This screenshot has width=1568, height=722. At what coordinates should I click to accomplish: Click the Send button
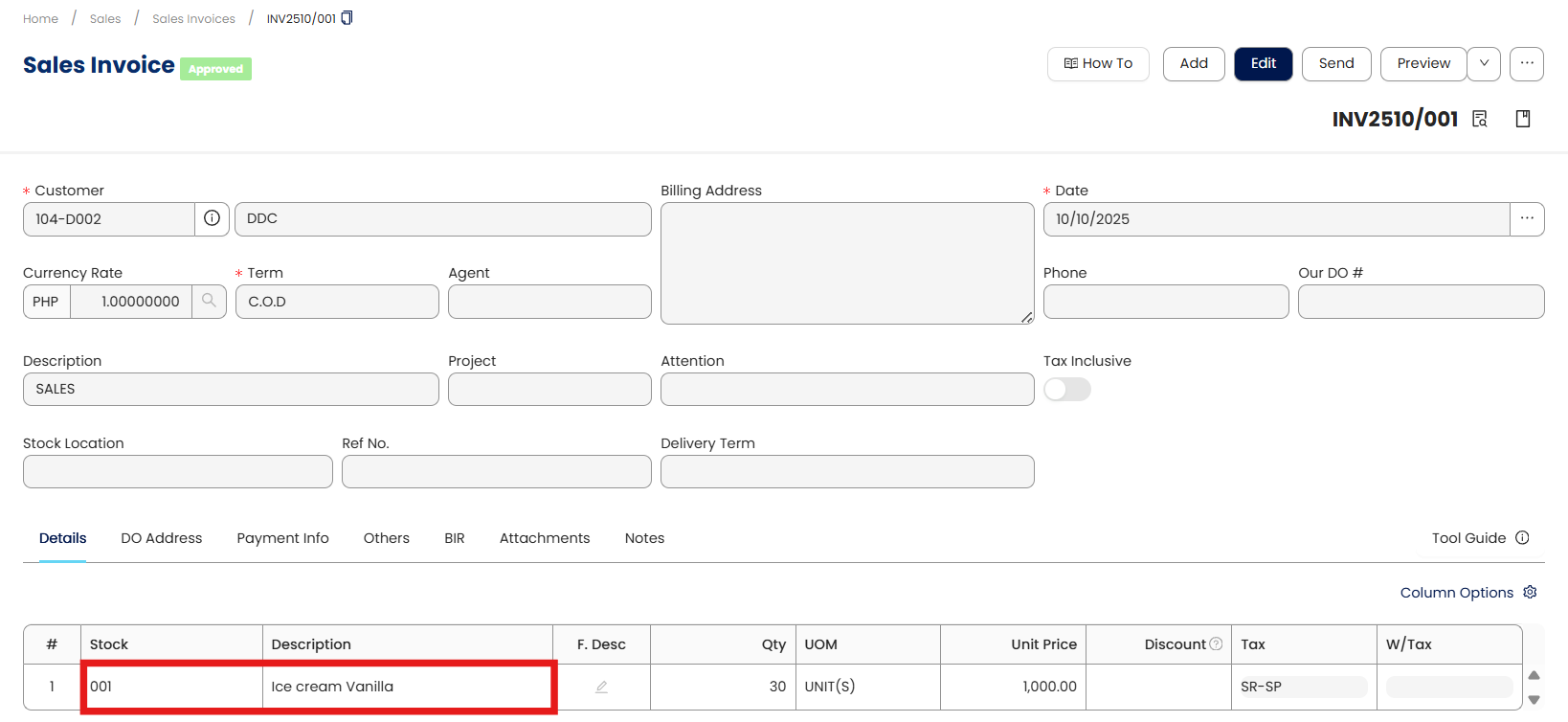click(1336, 63)
